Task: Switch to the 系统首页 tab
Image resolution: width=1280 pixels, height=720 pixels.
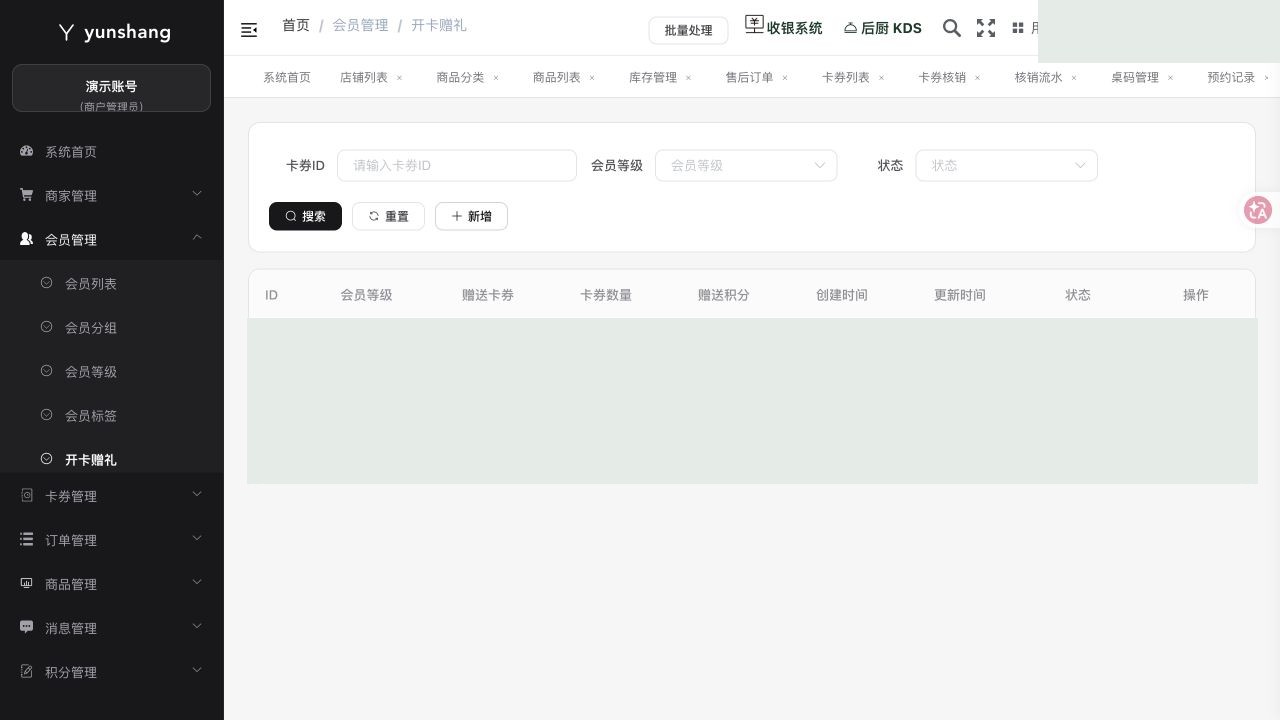Action: 287,77
